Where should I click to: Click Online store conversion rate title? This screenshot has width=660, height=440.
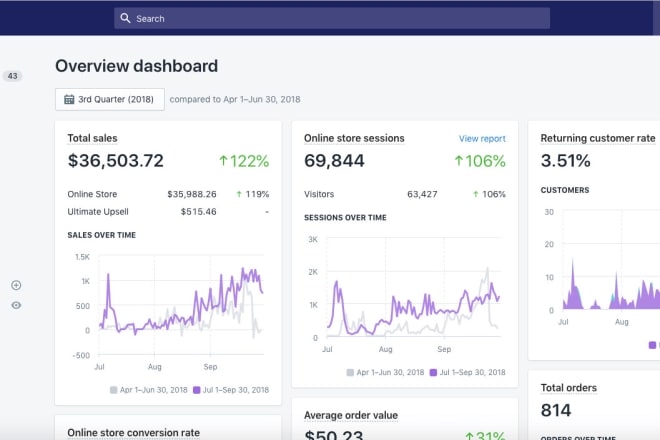coord(133,432)
